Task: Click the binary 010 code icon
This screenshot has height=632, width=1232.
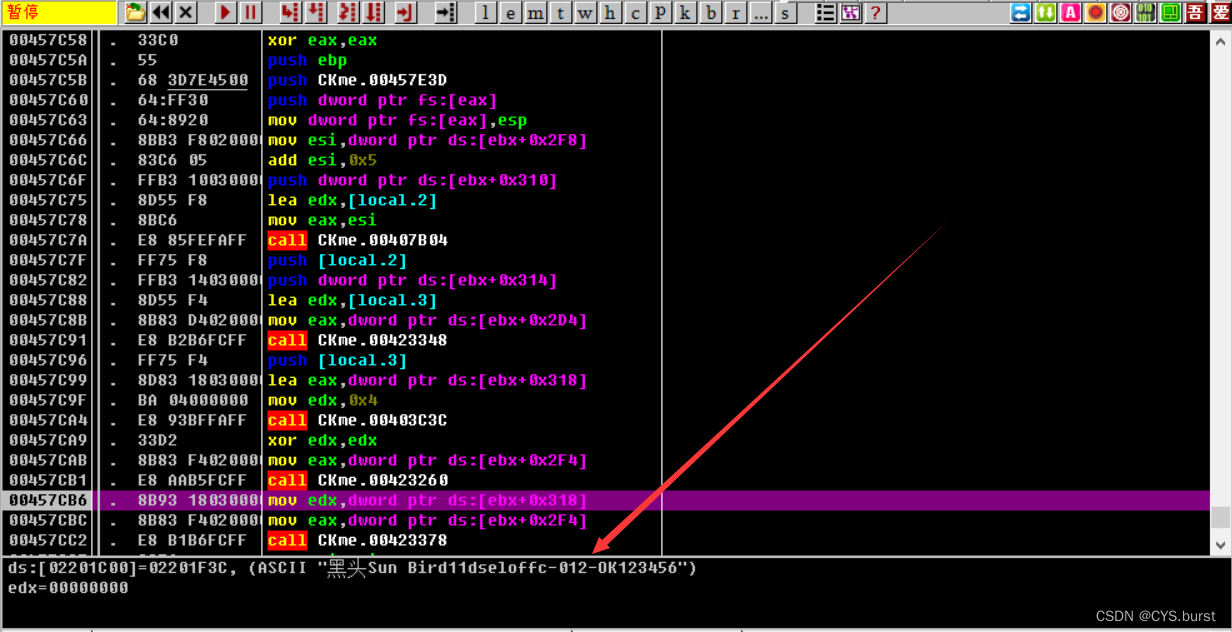Action: 1141,13
